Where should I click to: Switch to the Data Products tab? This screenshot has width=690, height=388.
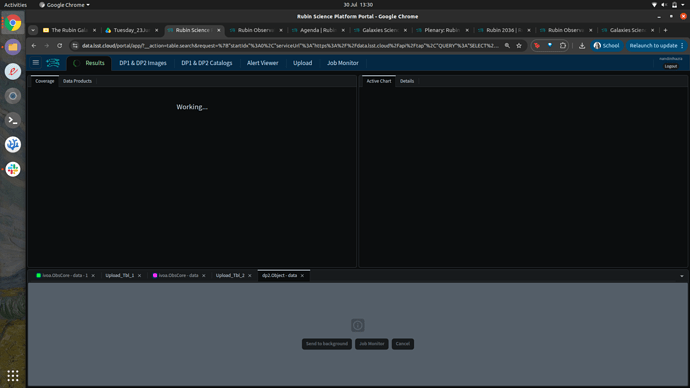(77, 81)
